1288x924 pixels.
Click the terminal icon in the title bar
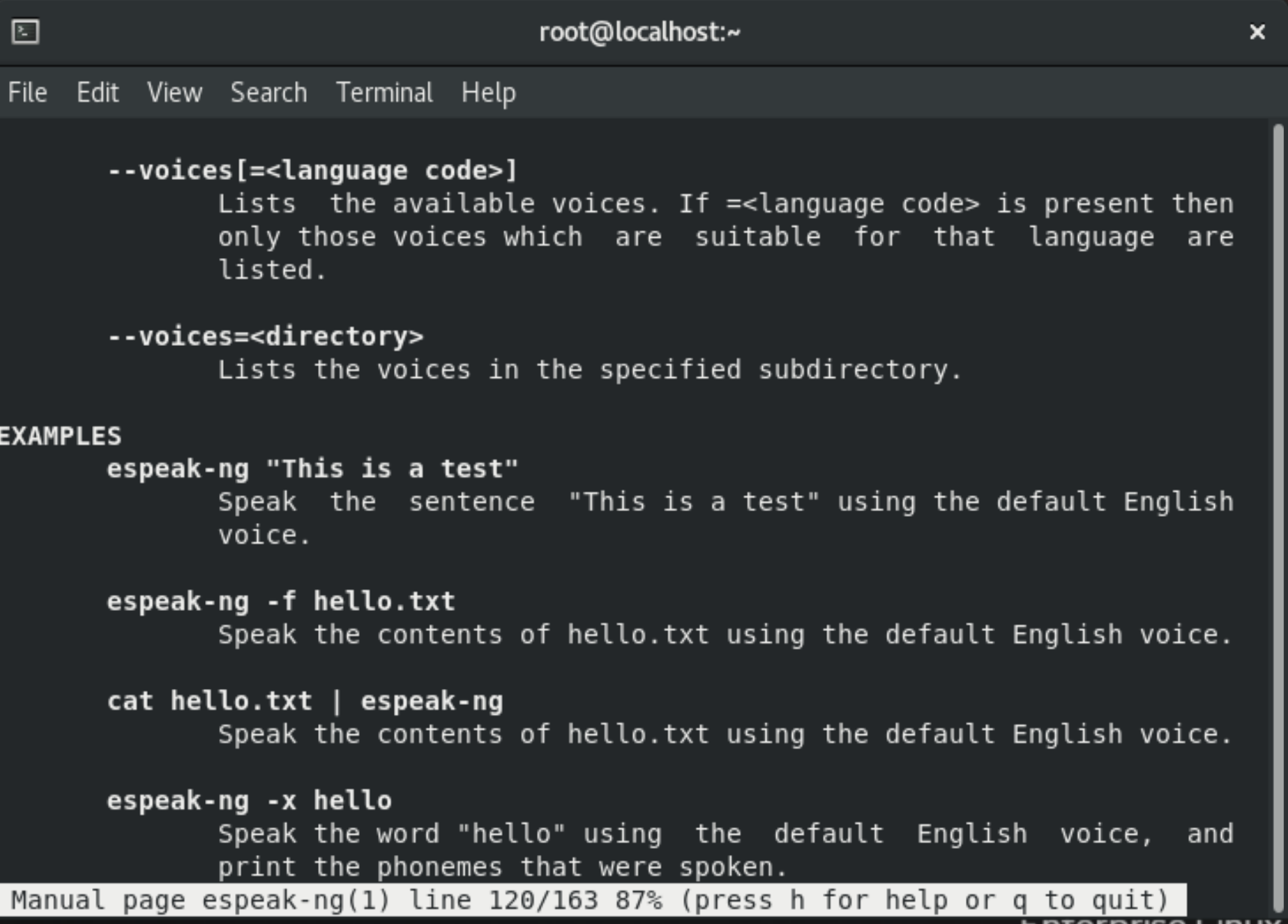pyautogui.click(x=25, y=32)
